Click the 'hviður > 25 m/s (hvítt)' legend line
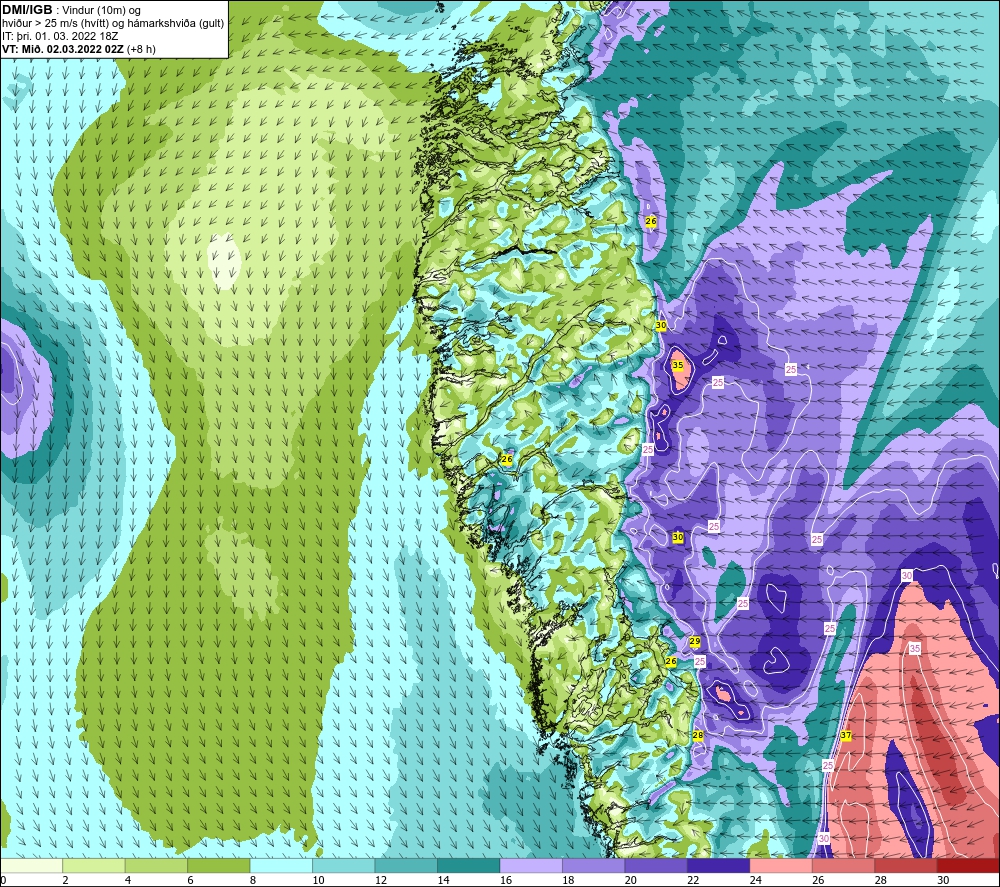The image size is (1000, 887). click(x=112, y=23)
